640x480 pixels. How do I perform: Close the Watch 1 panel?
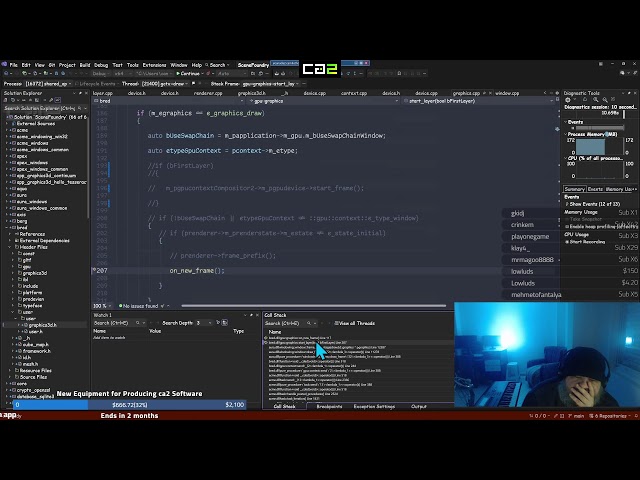(x=257, y=315)
